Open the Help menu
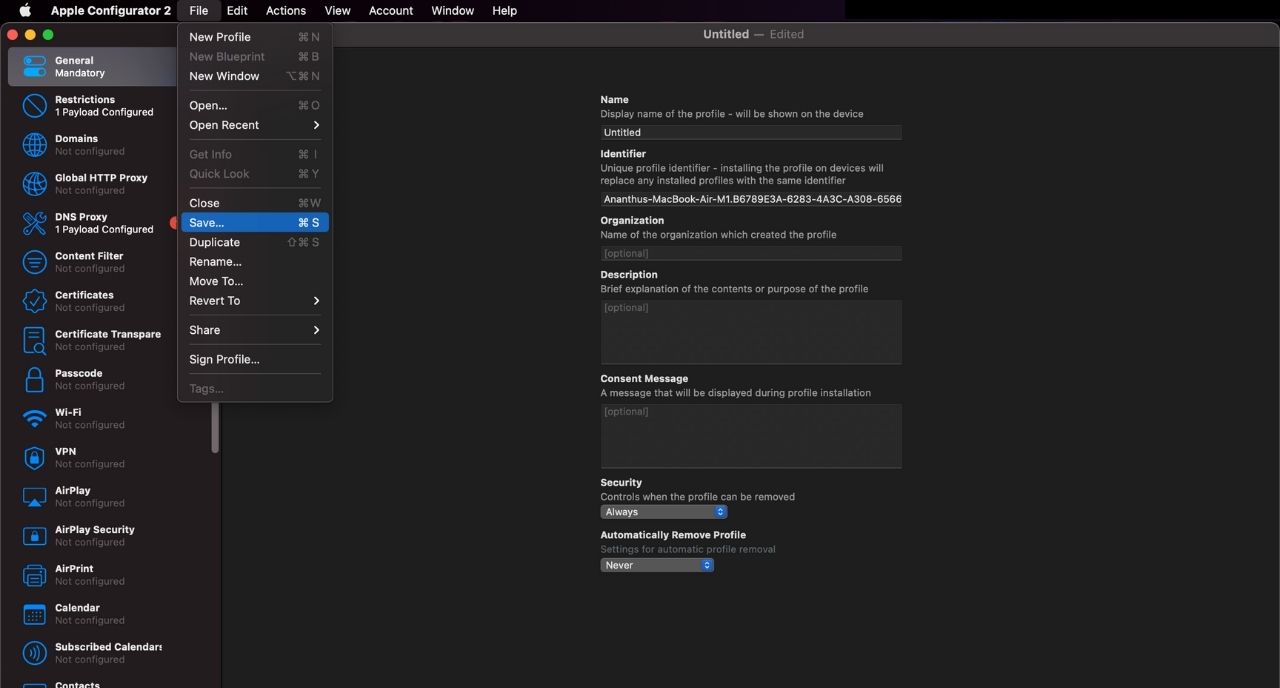Viewport: 1280px width, 688px height. 505,10
